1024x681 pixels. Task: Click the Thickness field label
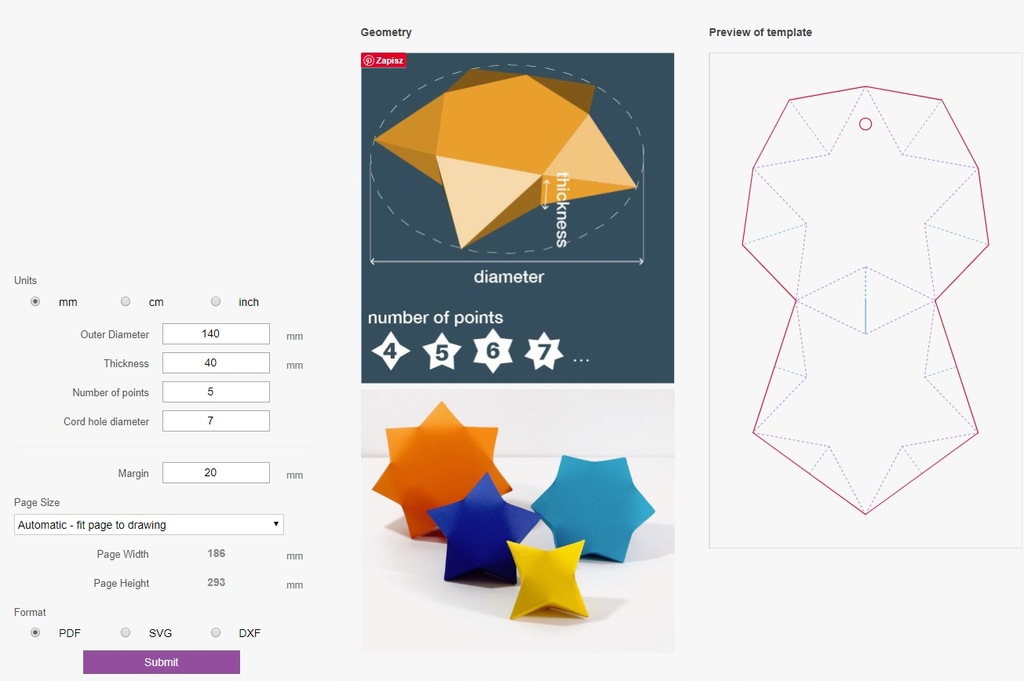126,363
